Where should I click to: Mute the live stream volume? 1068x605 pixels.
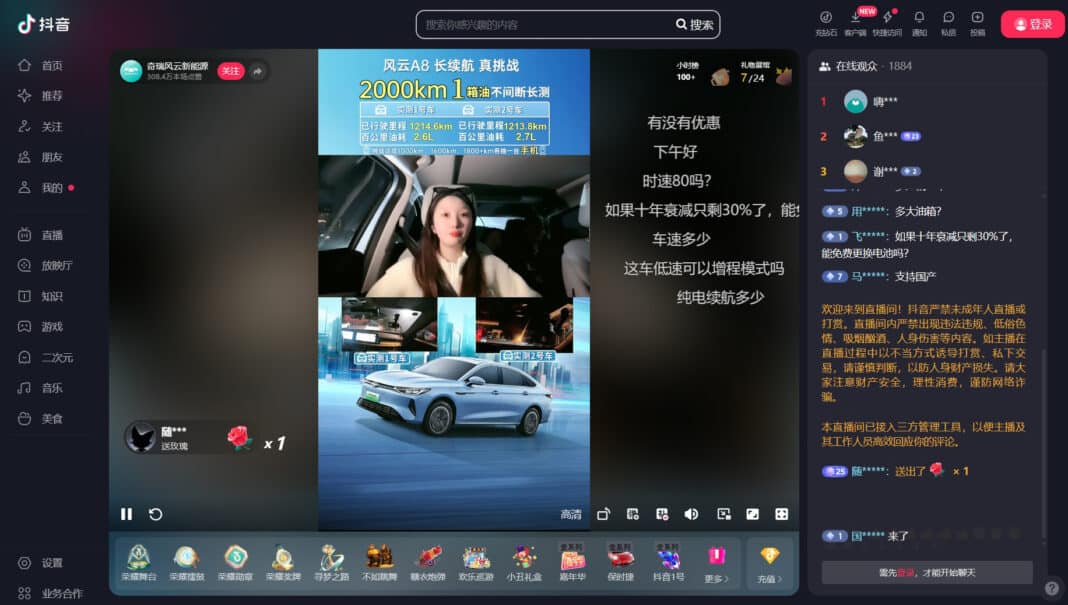click(x=691, y=514)
